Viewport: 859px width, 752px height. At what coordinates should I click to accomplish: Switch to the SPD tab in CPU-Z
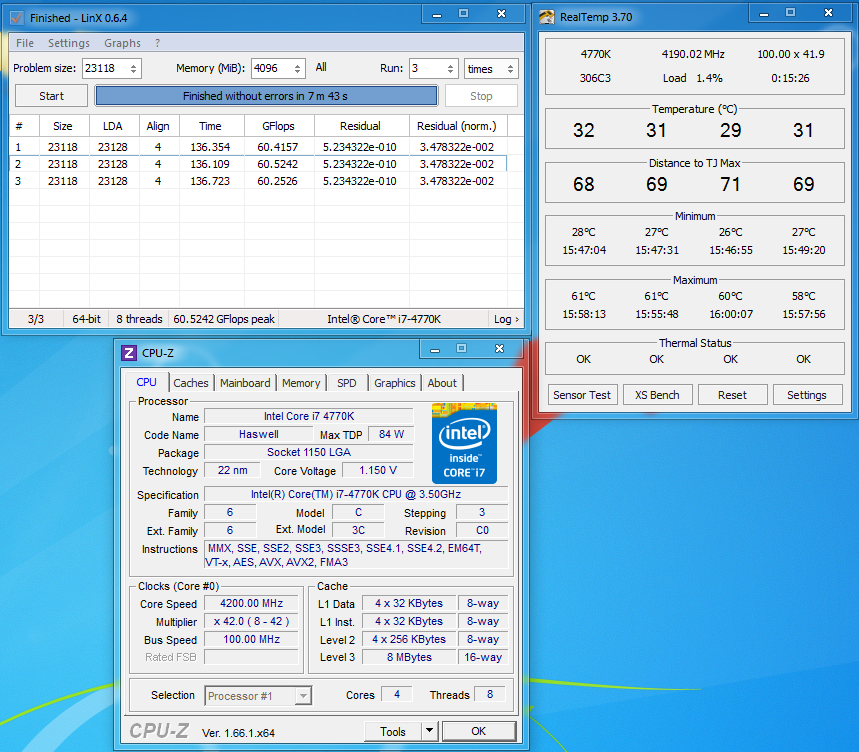[346, 383]
